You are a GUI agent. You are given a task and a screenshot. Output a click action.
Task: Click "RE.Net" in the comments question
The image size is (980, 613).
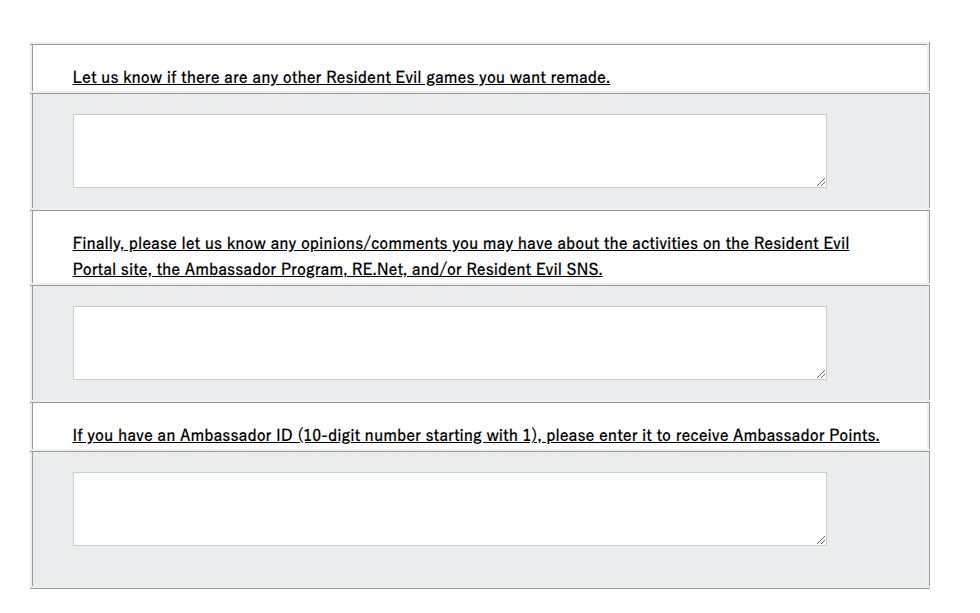click(377, 270)
